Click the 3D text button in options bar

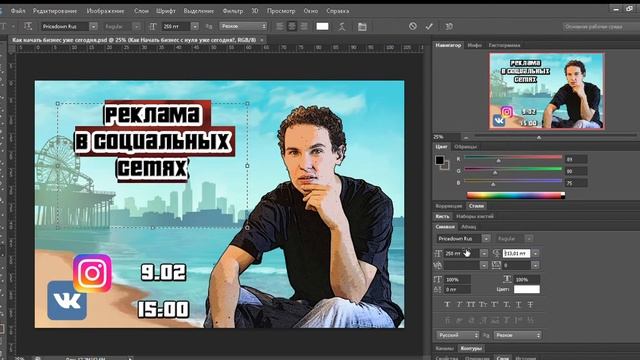(449, 26)
